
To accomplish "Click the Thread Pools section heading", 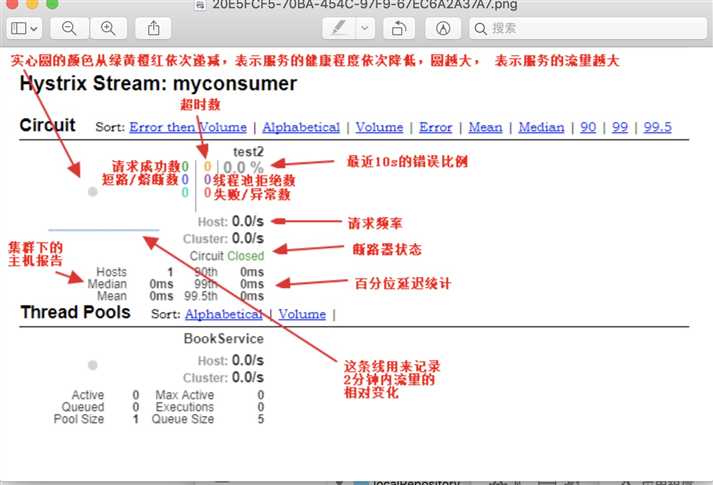I will 75,312.
